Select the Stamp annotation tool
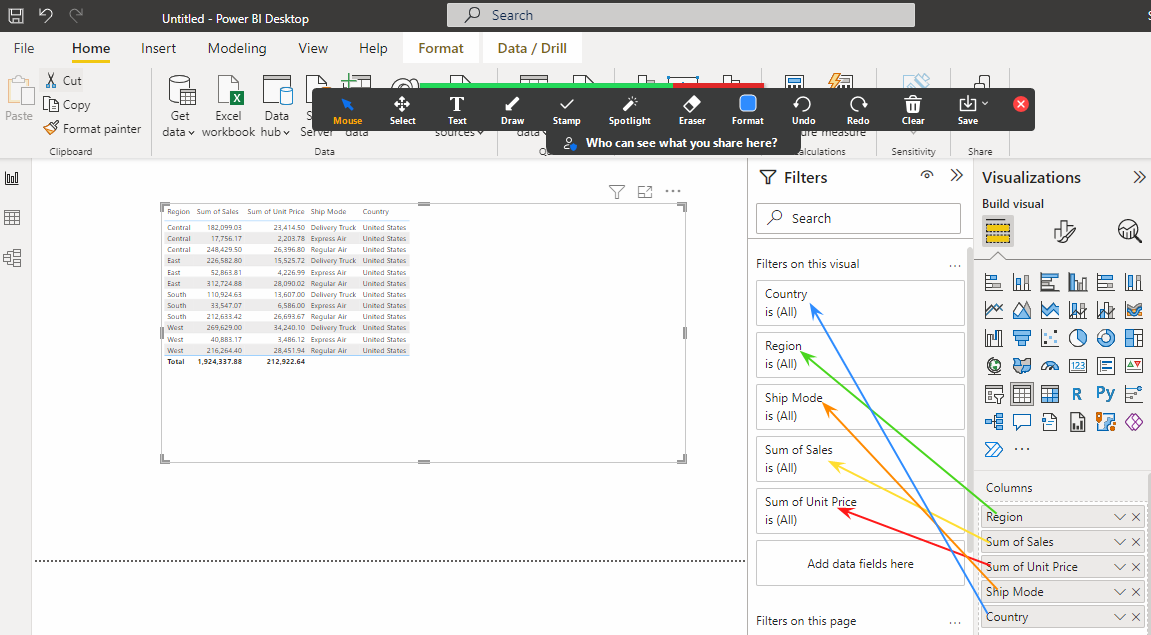 coord(566,109)
